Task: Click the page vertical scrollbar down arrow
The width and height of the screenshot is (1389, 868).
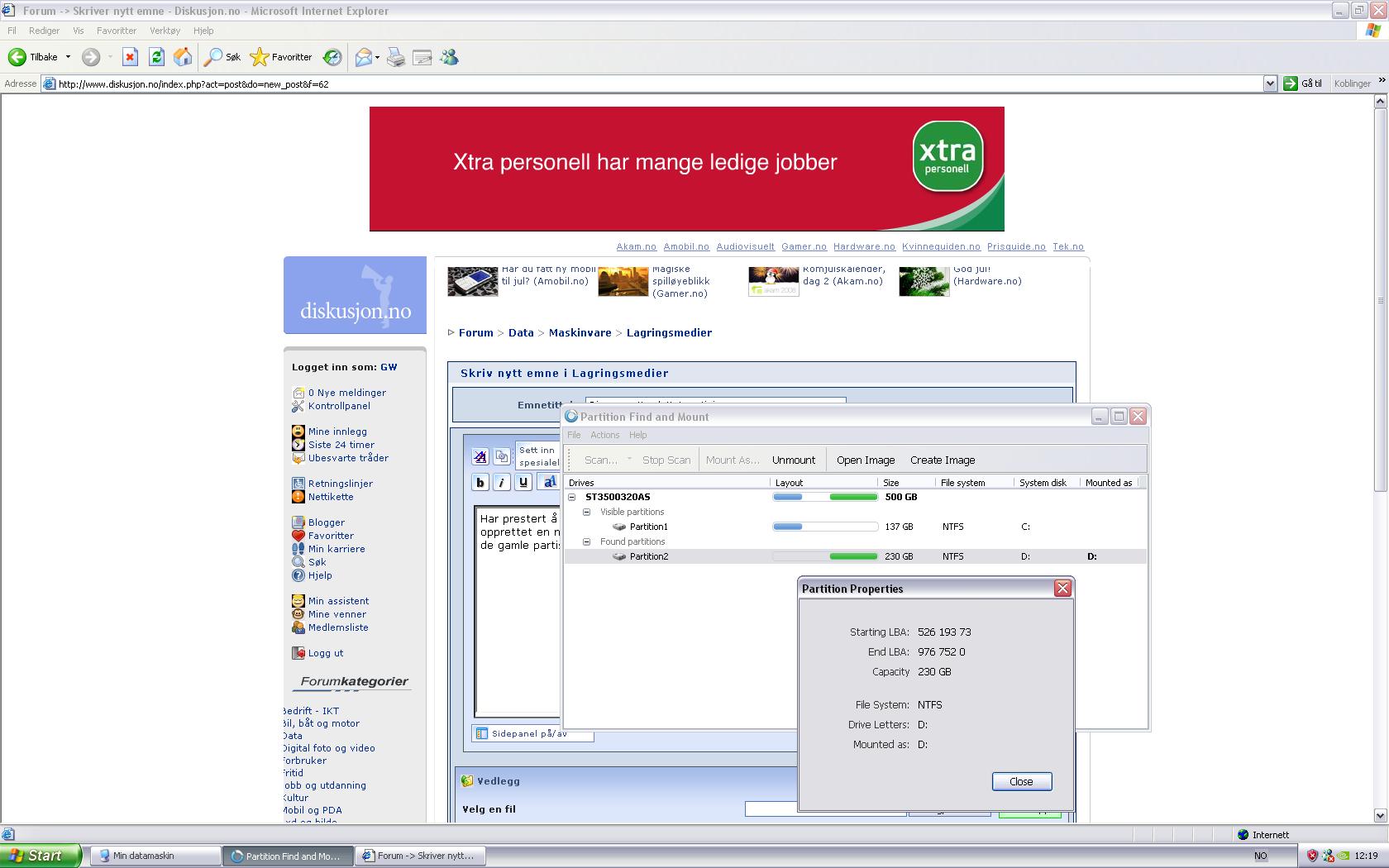Action: 1380,816
